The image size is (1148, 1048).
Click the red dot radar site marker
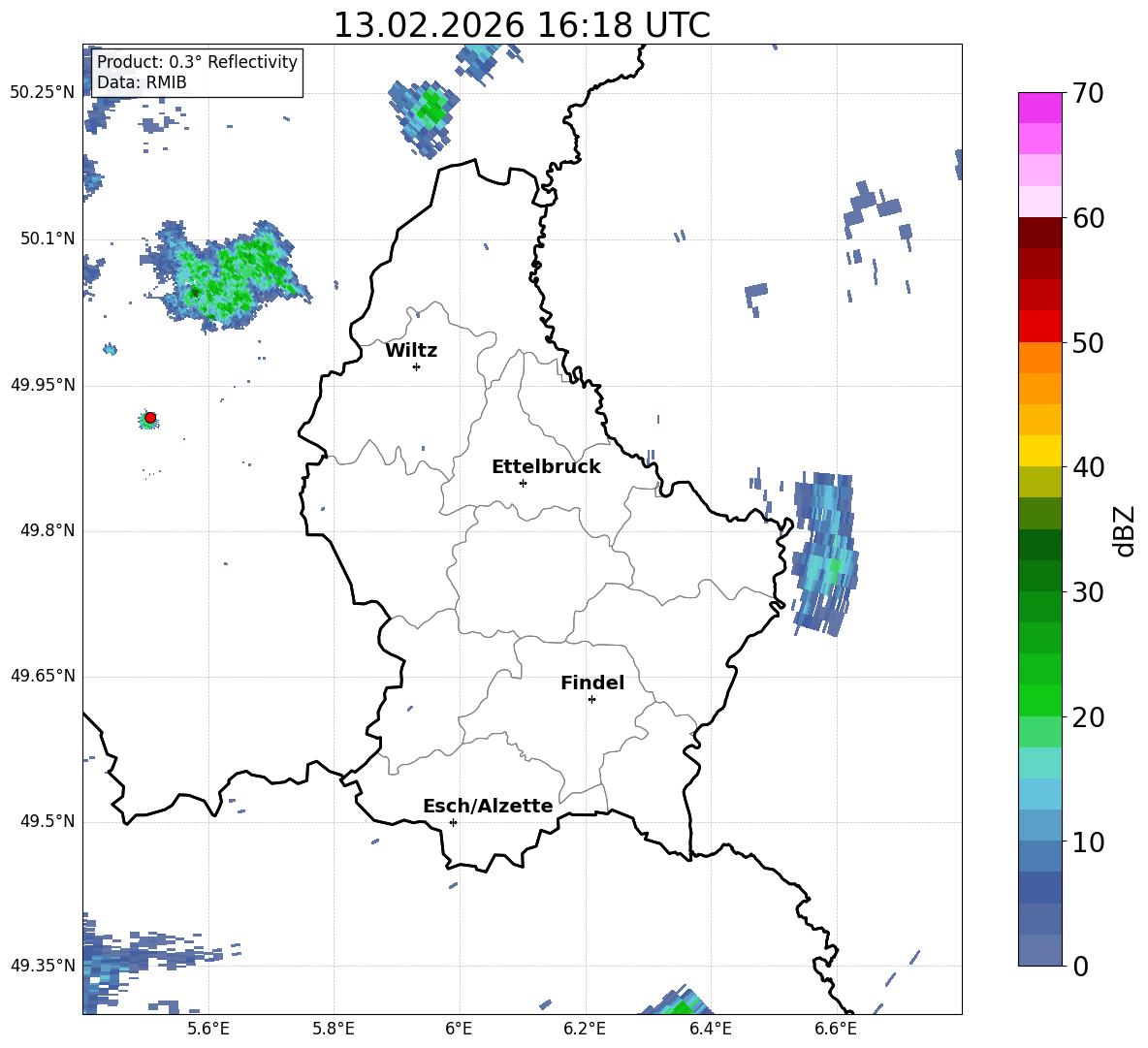150,418
